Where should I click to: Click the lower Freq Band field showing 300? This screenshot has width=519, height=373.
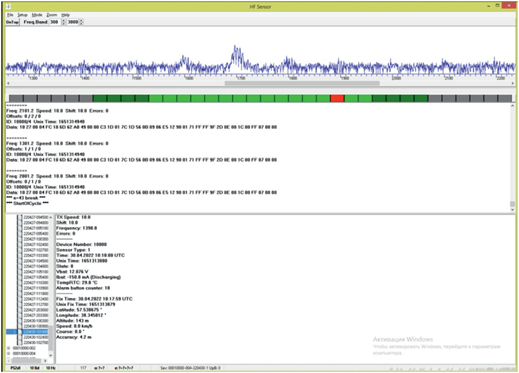point(55,22)
